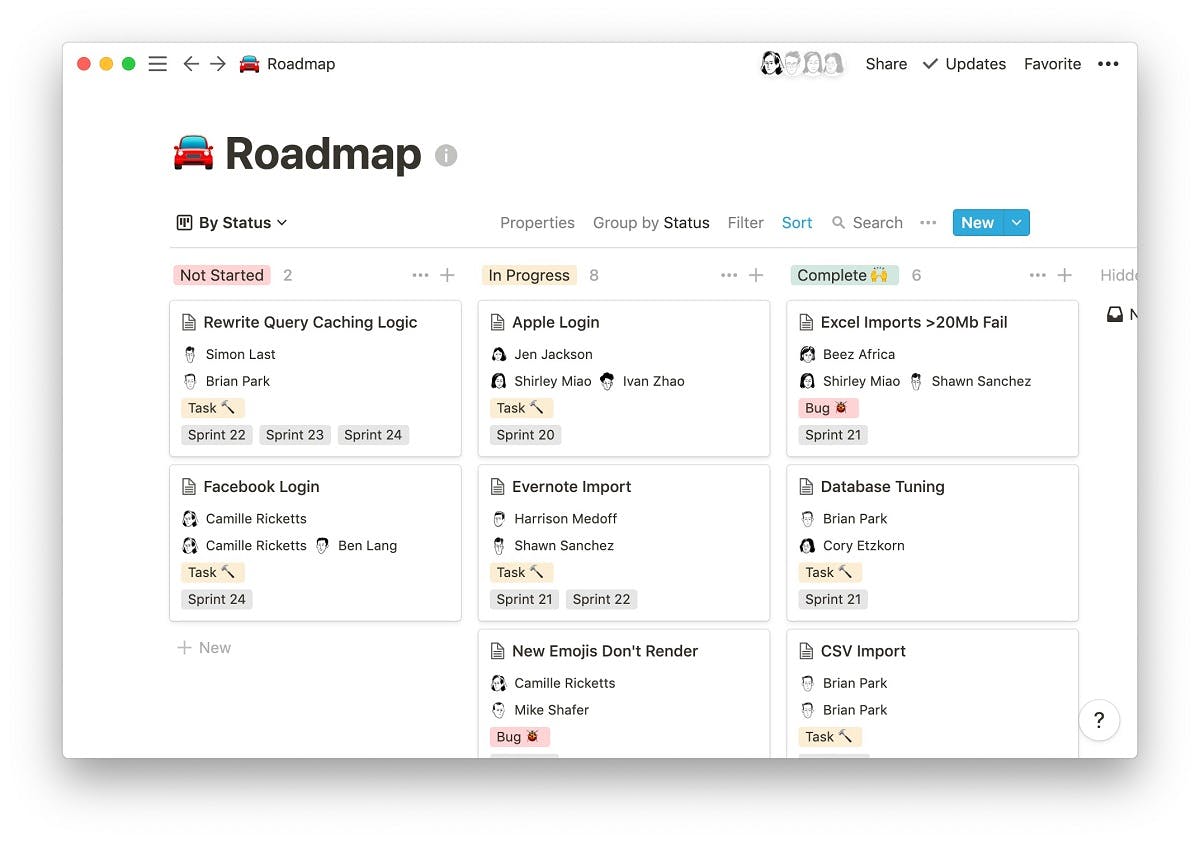
Task: Add a card to In Progress with plus icon
Action: click(756, 275)
